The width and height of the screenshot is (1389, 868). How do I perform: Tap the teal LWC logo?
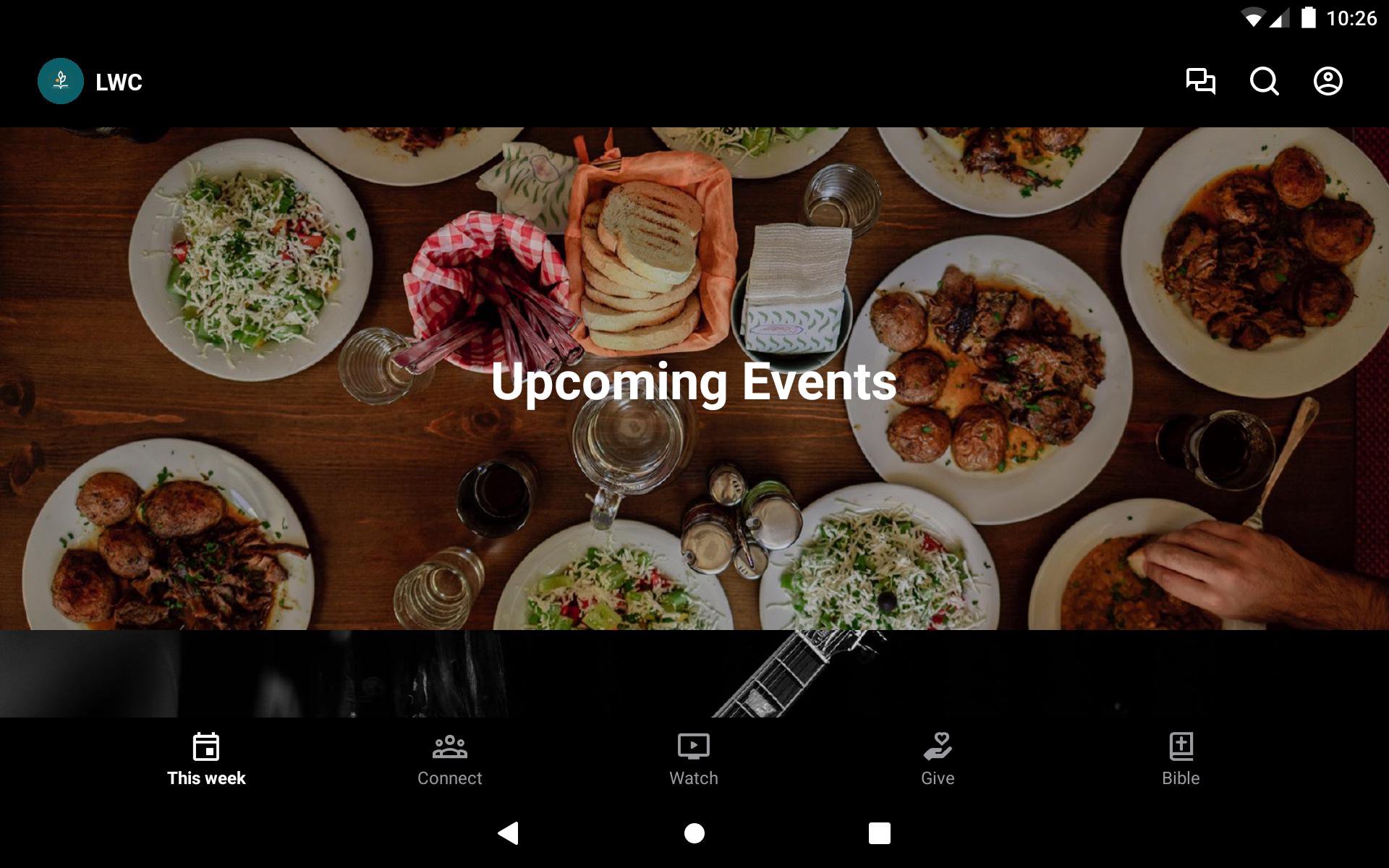coord(61,81)
